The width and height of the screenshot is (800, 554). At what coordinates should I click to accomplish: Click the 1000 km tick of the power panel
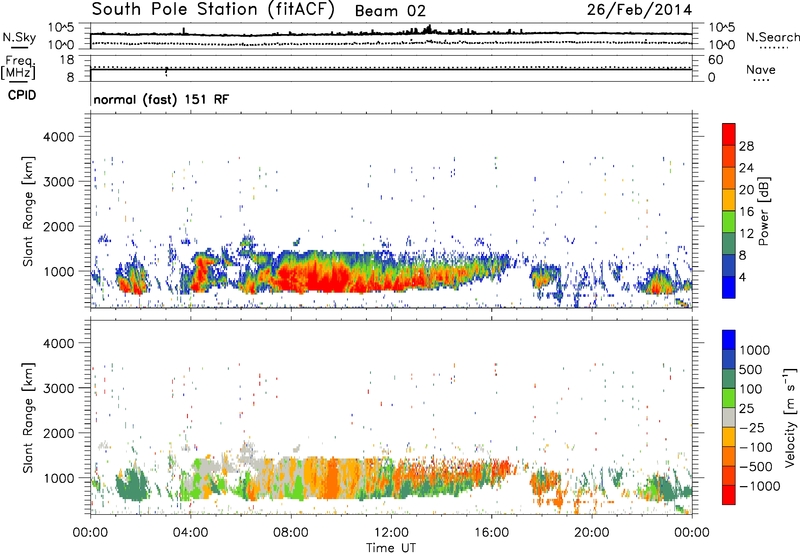coord(58,272)
